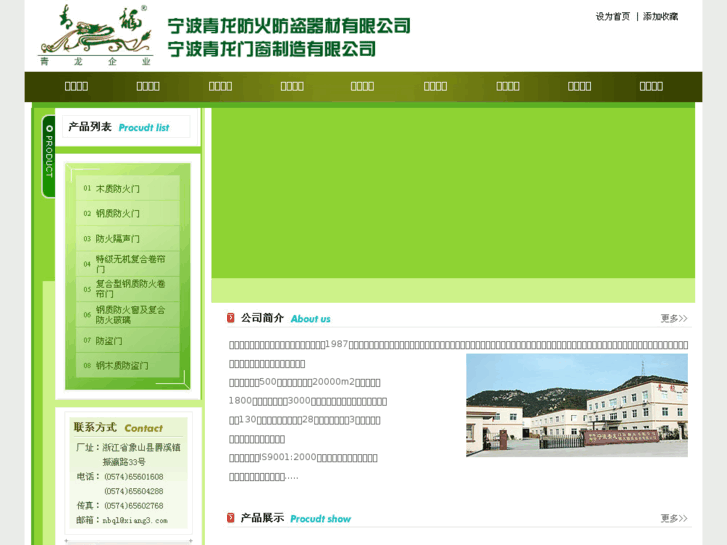Click the 青龙企业 dragon logo
The height and width of the screenshot is (545, 727).
click(95, 36)
